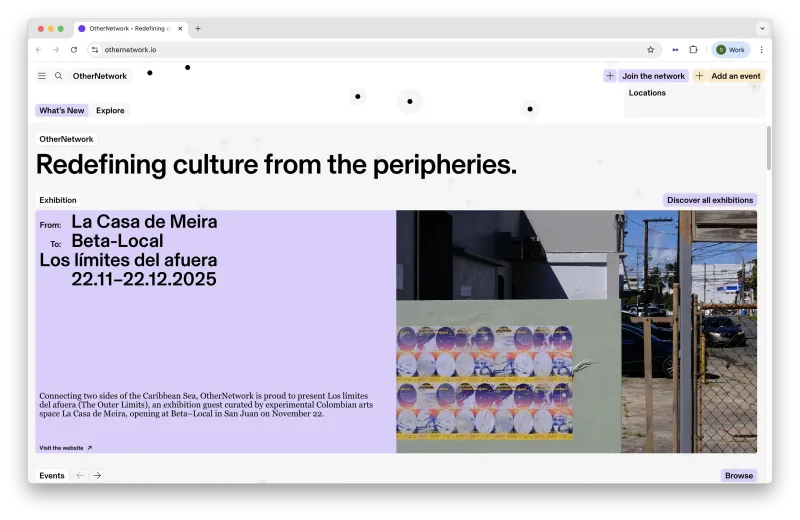Image resolution: width=800 pixels, height=520 pixels.
Task: Click Join the network button
Action: click(x=646, y=76)
